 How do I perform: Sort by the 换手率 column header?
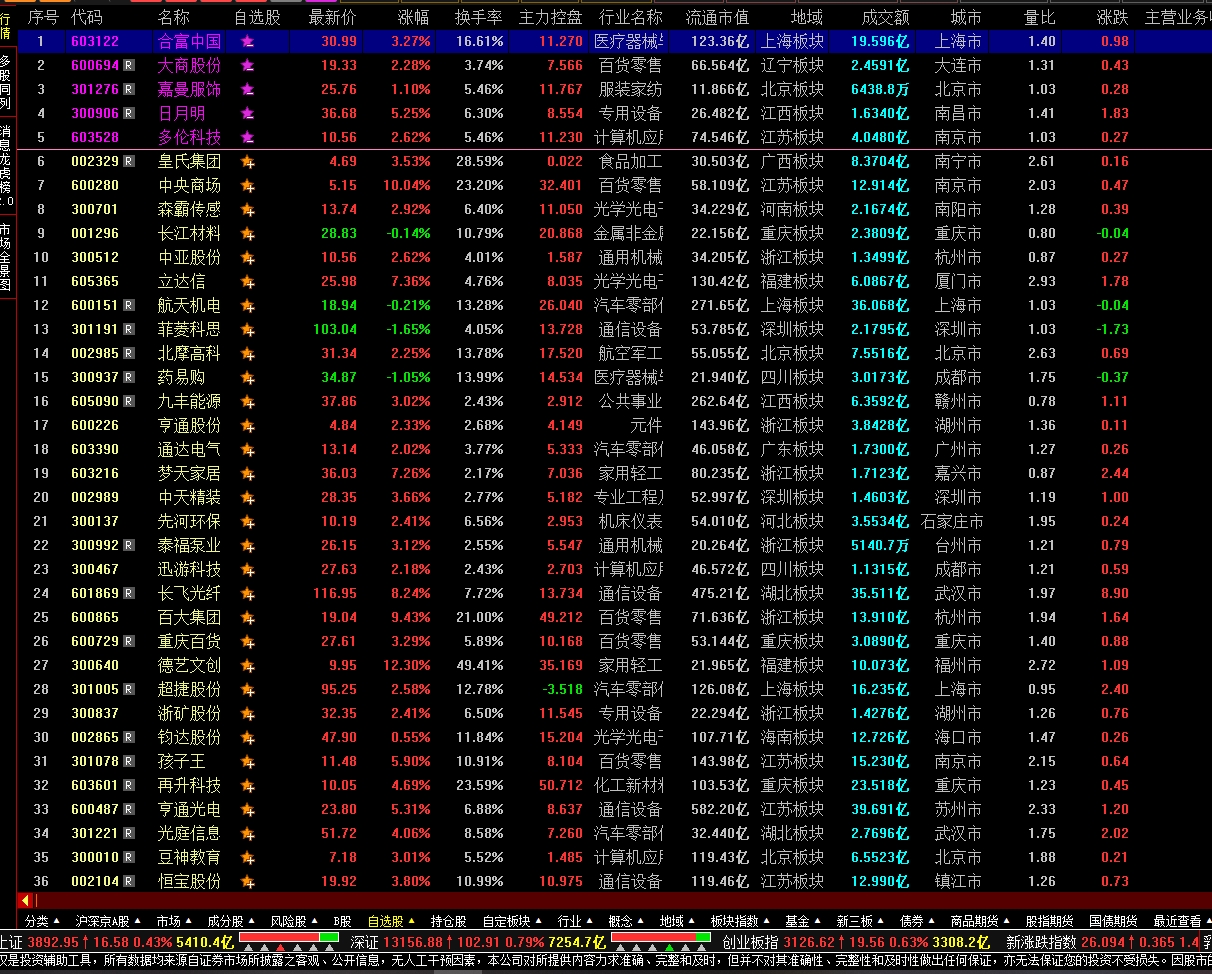click(x=478, y=17)
